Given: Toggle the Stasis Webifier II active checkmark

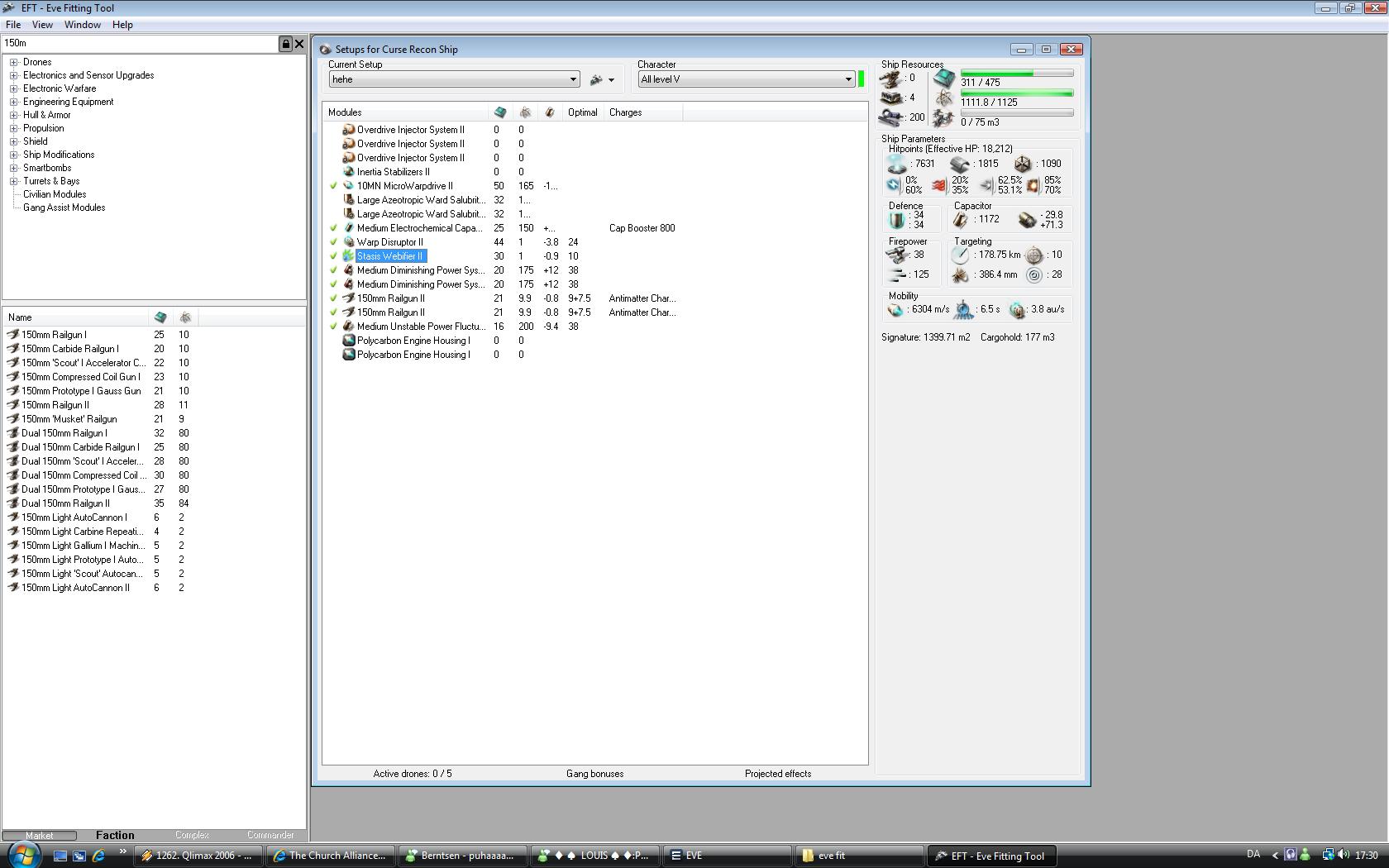Looking at the screenshot, I should pyautogui.click(x=333, y=256).
